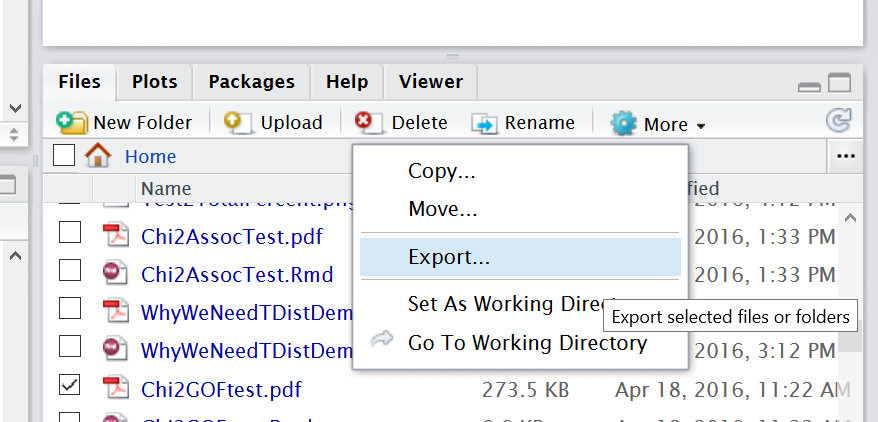Open the ellipsis path browse button
This screenshot has width=878, height=422.
click(845, 156)
